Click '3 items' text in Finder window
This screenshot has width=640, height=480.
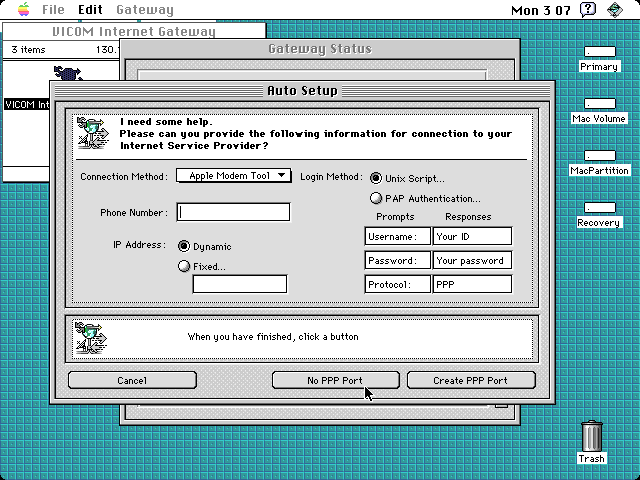28,50
